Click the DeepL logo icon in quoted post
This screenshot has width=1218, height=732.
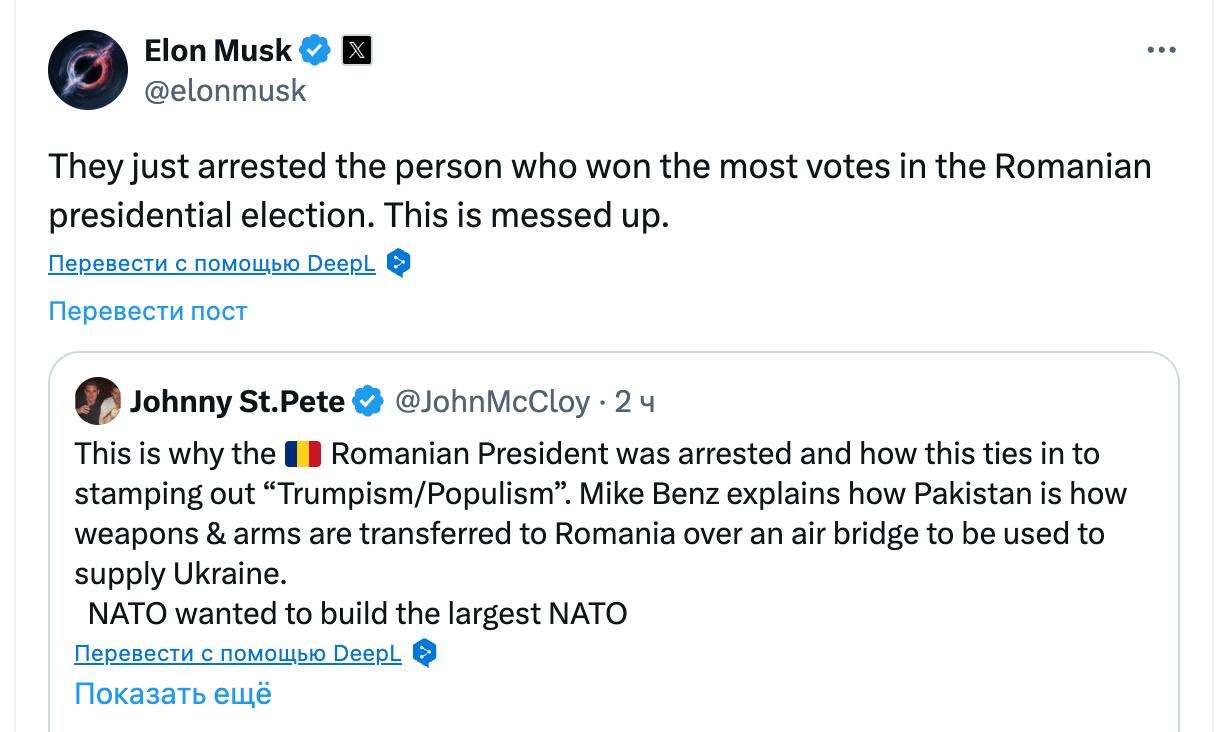(424, 654)
